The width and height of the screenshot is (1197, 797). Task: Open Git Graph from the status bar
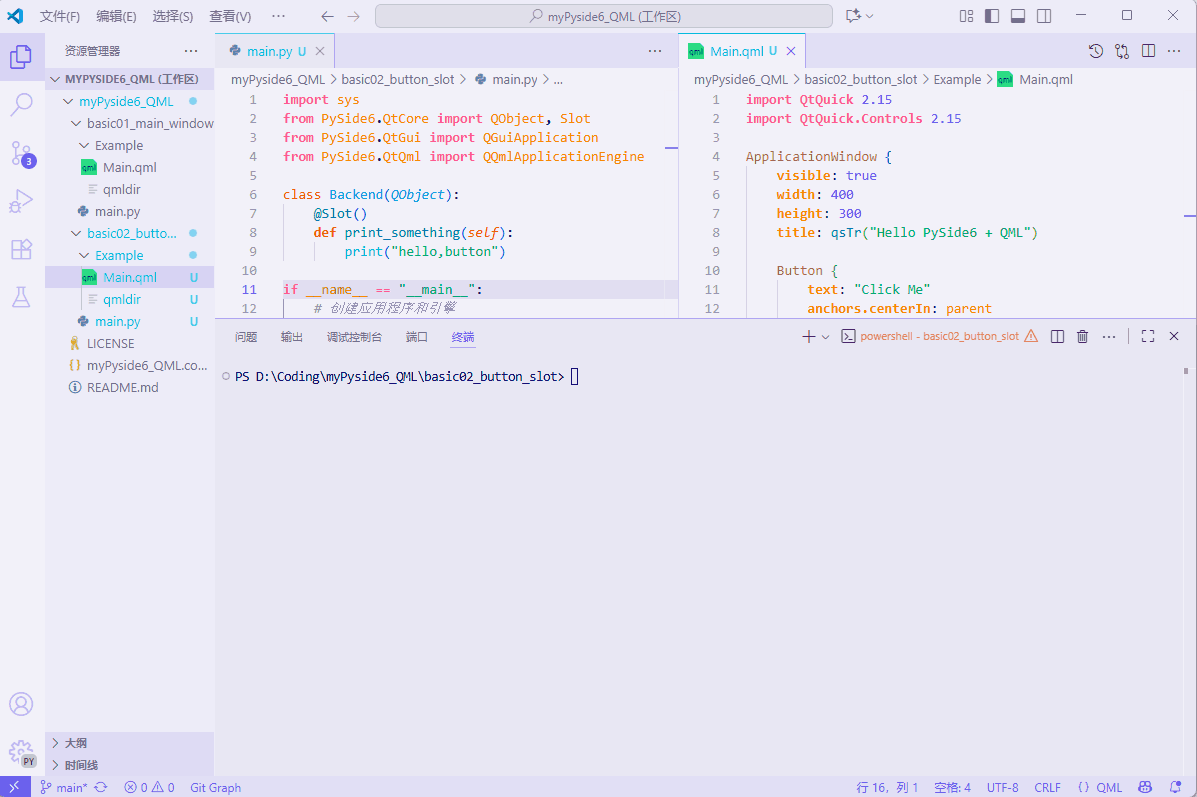[x=215, y=787]
